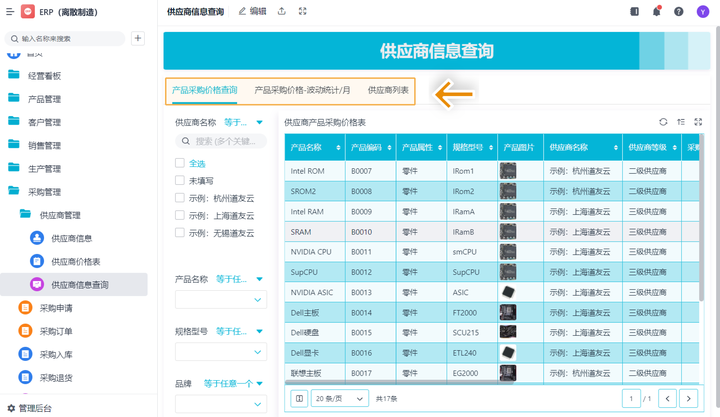Click the share/export icon next to 编辑

(x=282, y=11)
